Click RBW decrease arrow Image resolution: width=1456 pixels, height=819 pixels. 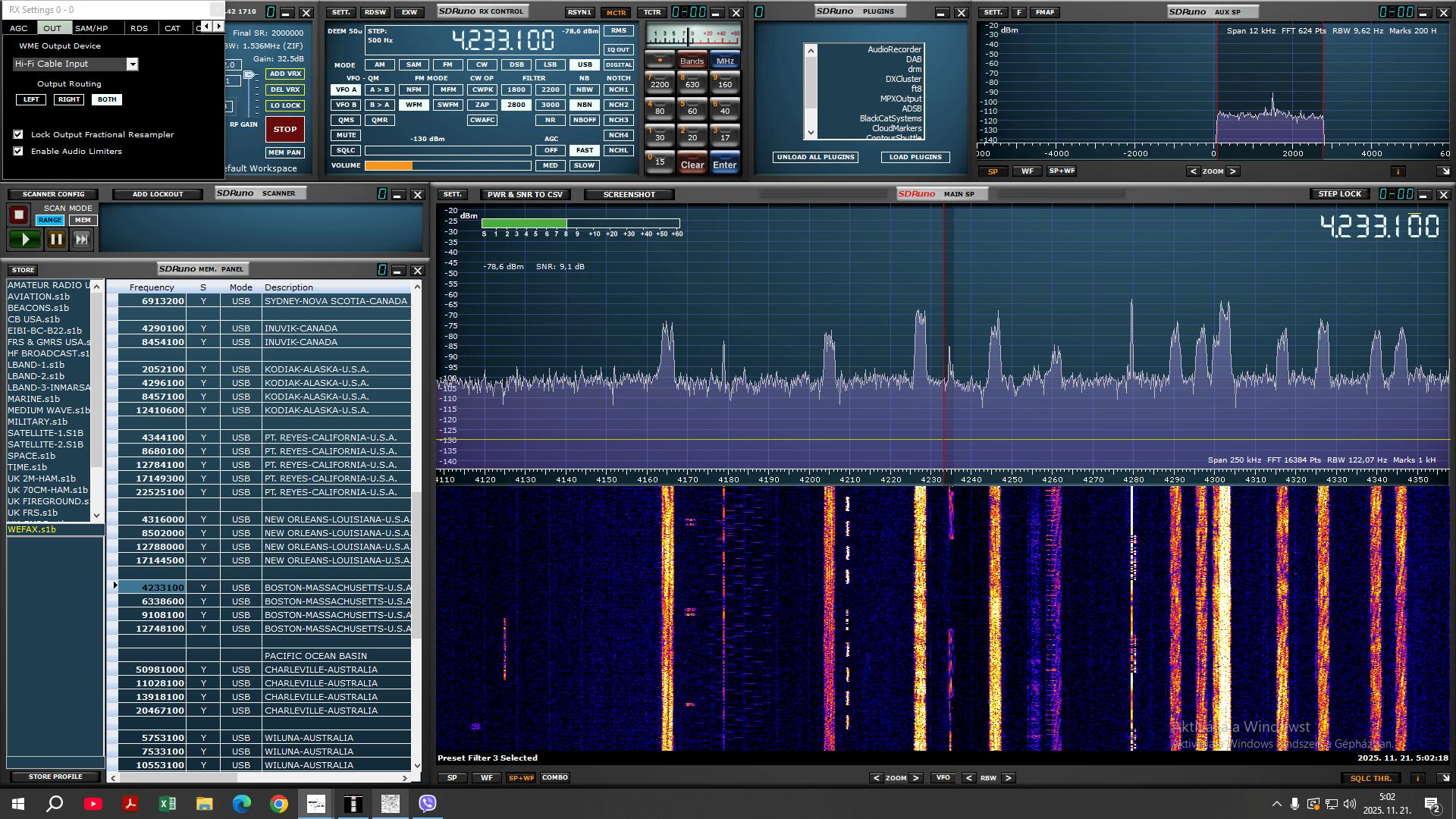(x=968, y=778)
